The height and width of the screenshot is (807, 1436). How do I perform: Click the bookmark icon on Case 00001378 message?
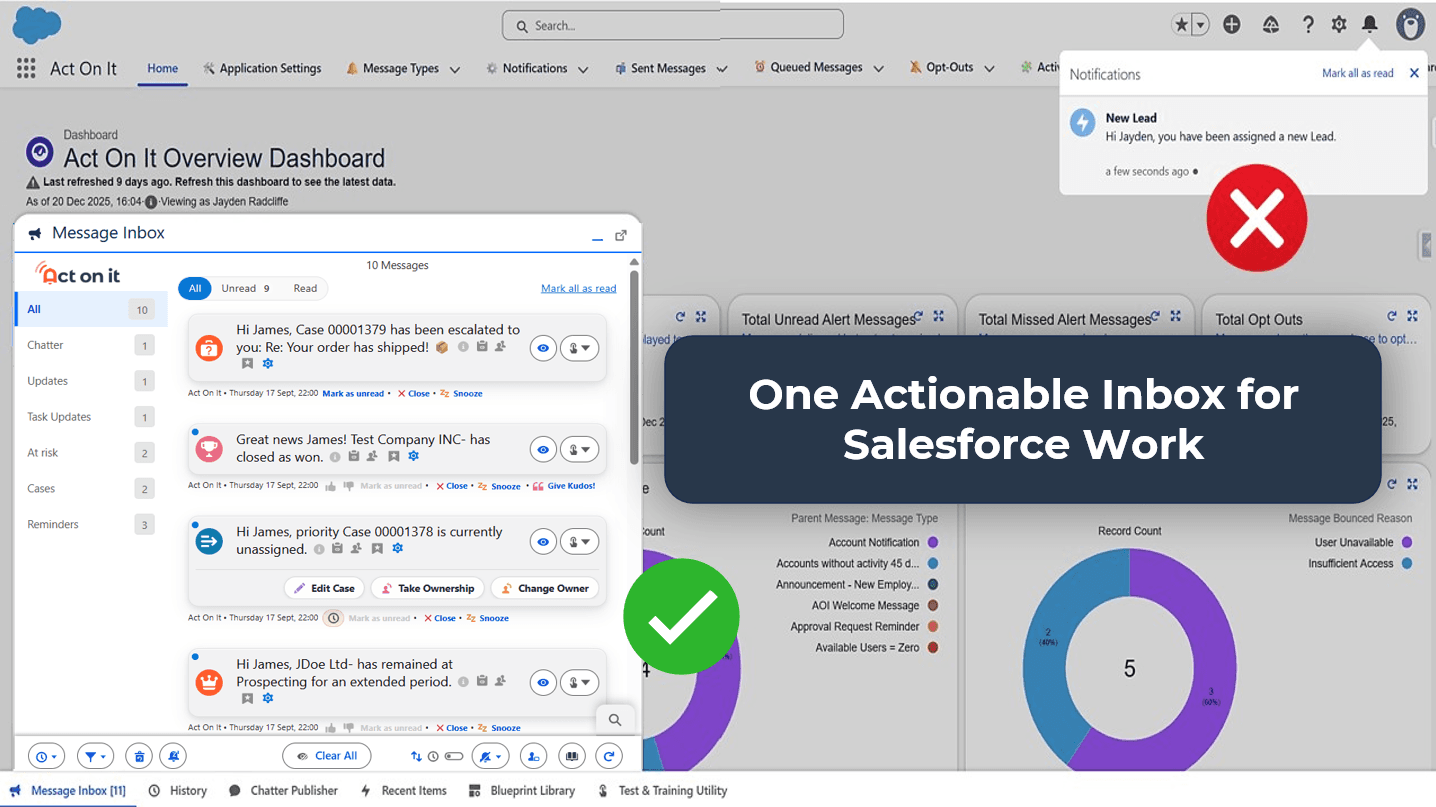(377, 548)
